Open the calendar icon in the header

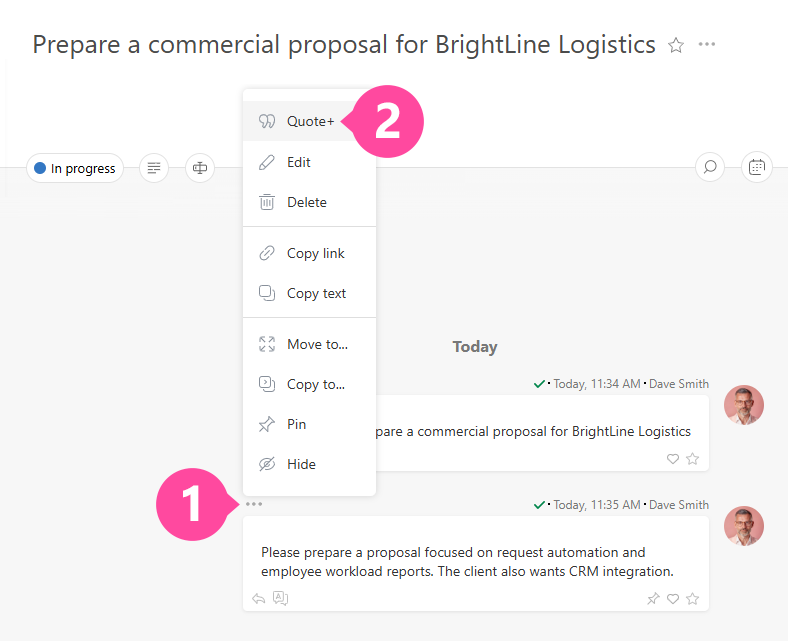click(x=757, y=168)
